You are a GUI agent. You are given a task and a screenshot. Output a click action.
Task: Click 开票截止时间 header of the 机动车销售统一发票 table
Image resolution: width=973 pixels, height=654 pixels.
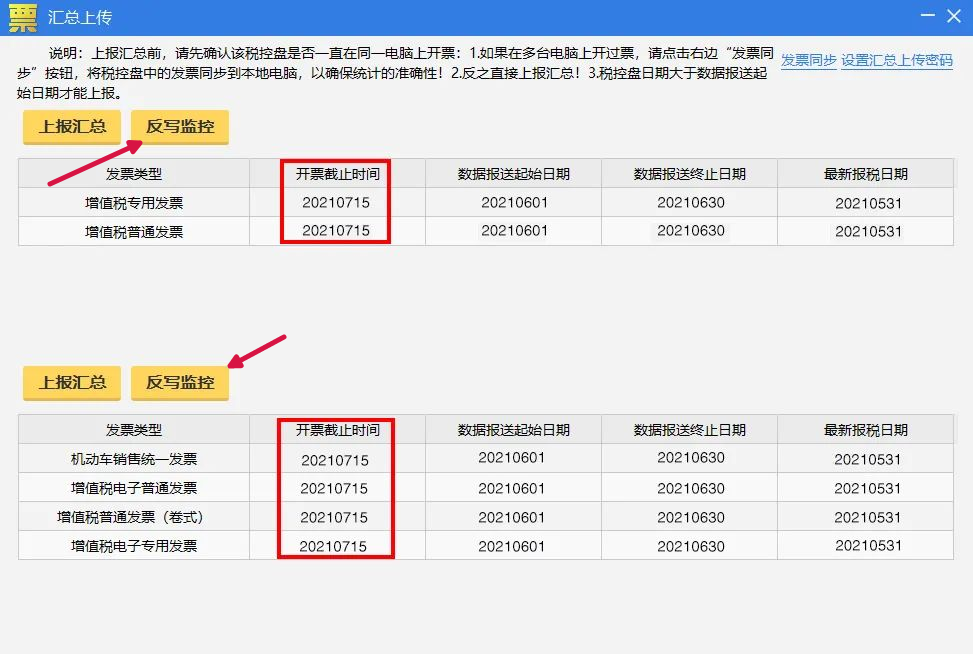pyautogui.click(x=338, y=430)
